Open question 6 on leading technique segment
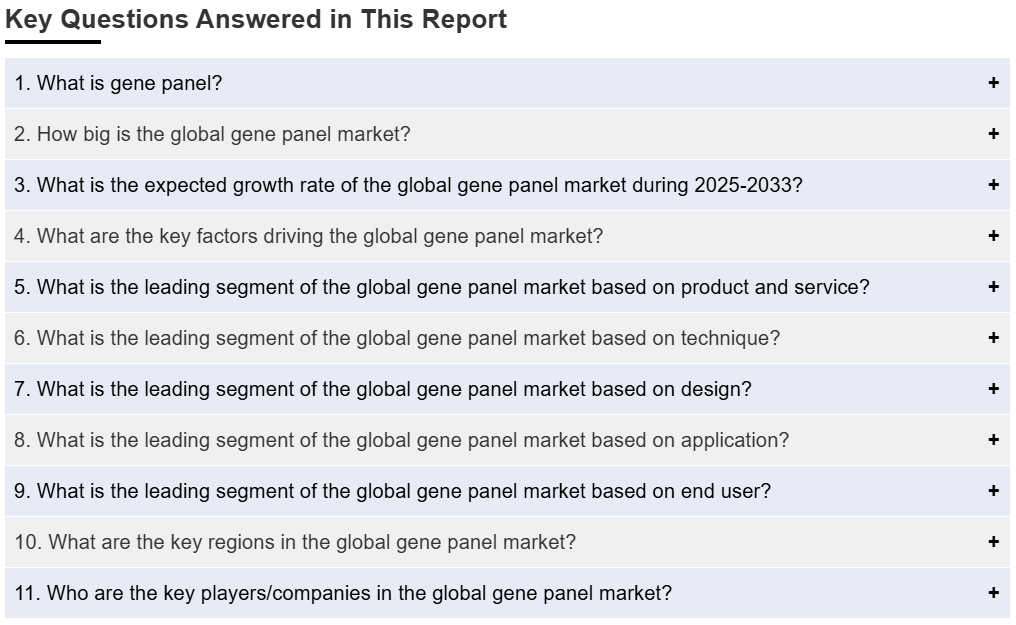Viewport: 1016px width, 625px height. [507, 338]
